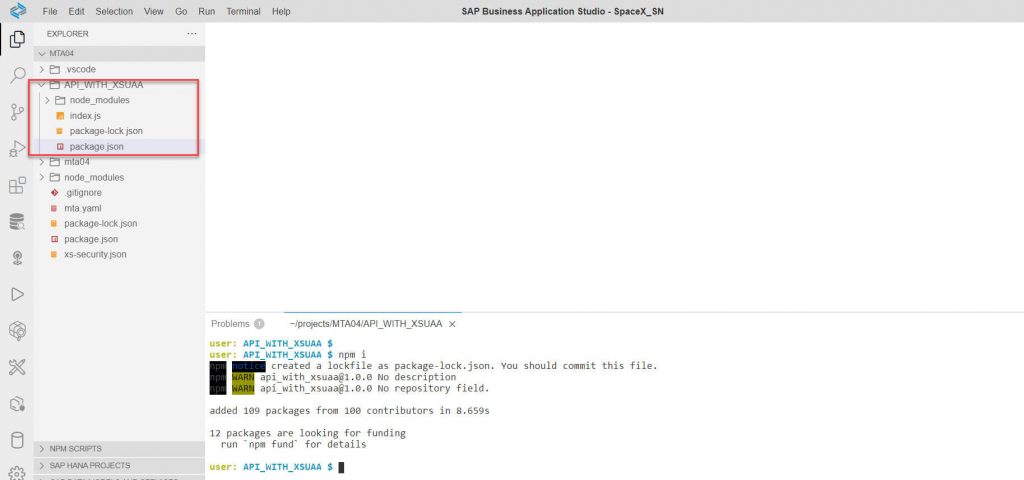
Task: Open the Terminal menu
Action: [244, 11]
